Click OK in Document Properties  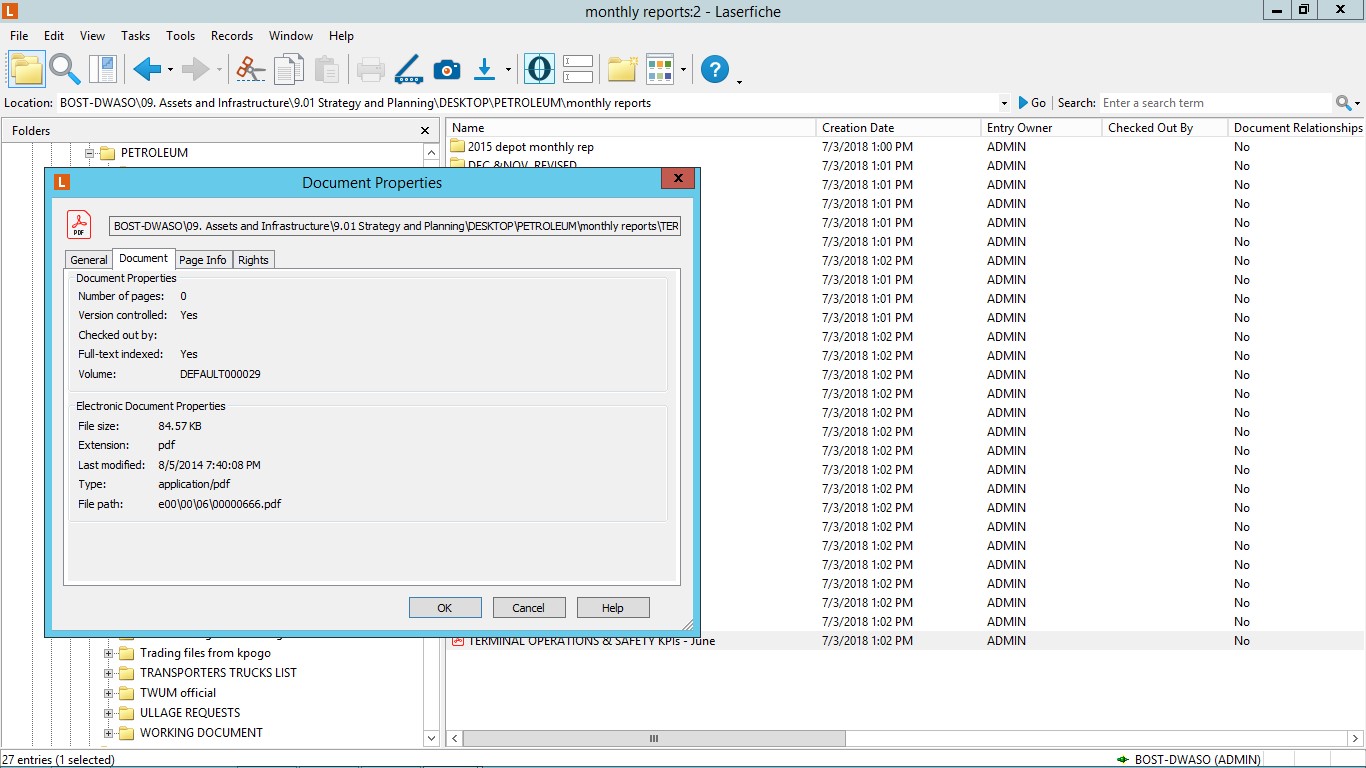click(x=445, y=608)
